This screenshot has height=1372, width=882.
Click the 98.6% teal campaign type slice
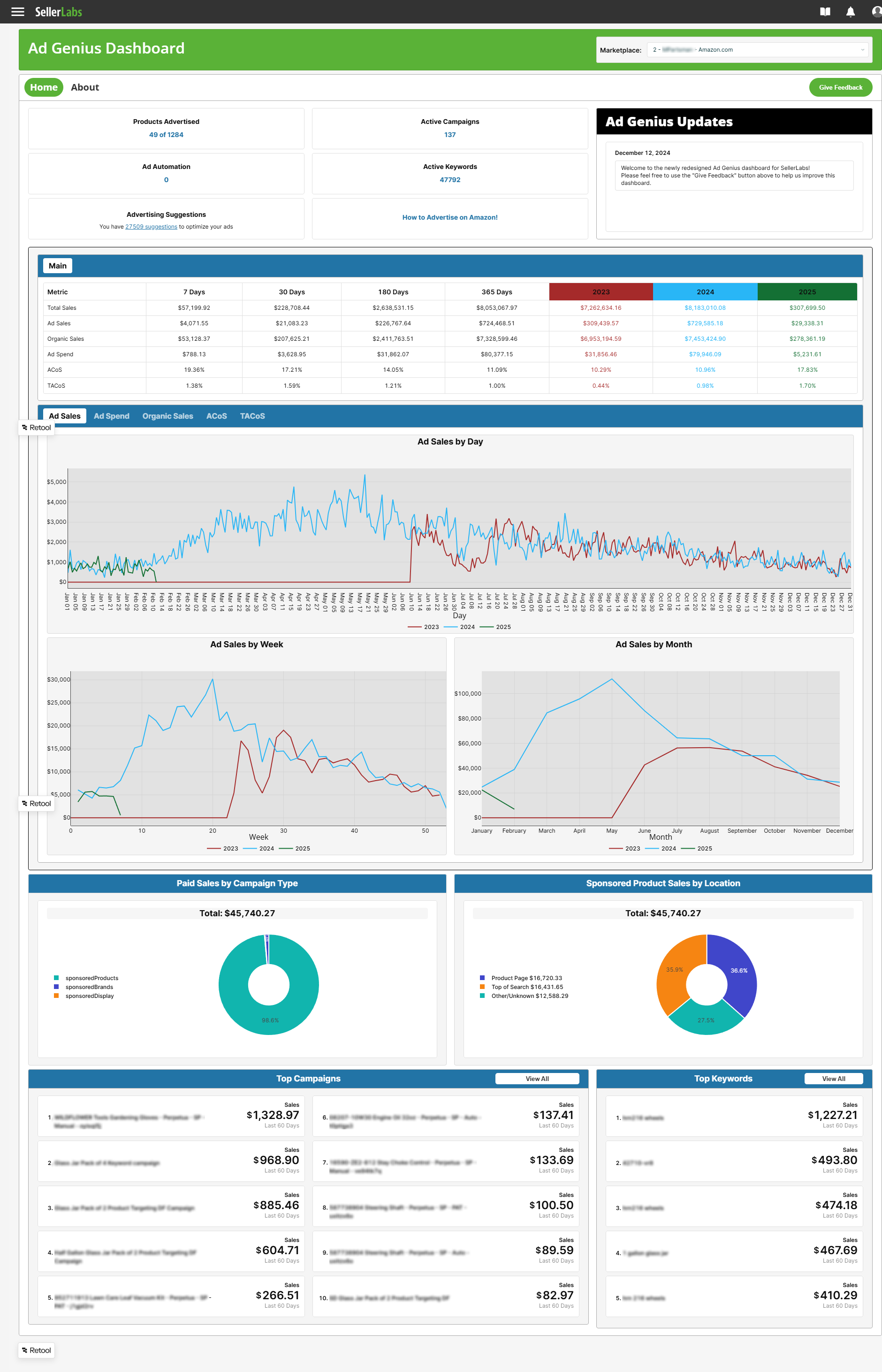(x=270, y=1020)
